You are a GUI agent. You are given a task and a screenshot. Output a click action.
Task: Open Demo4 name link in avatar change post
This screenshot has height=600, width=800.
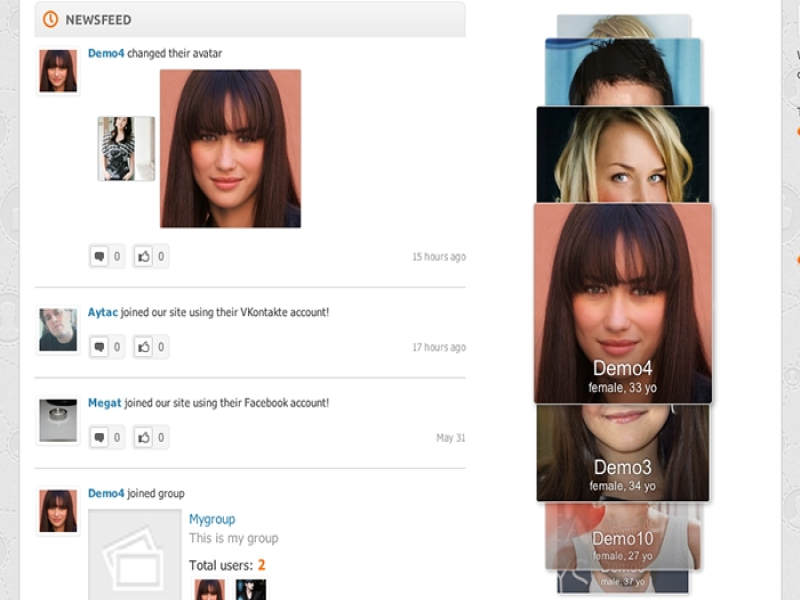tap(106, 53)
